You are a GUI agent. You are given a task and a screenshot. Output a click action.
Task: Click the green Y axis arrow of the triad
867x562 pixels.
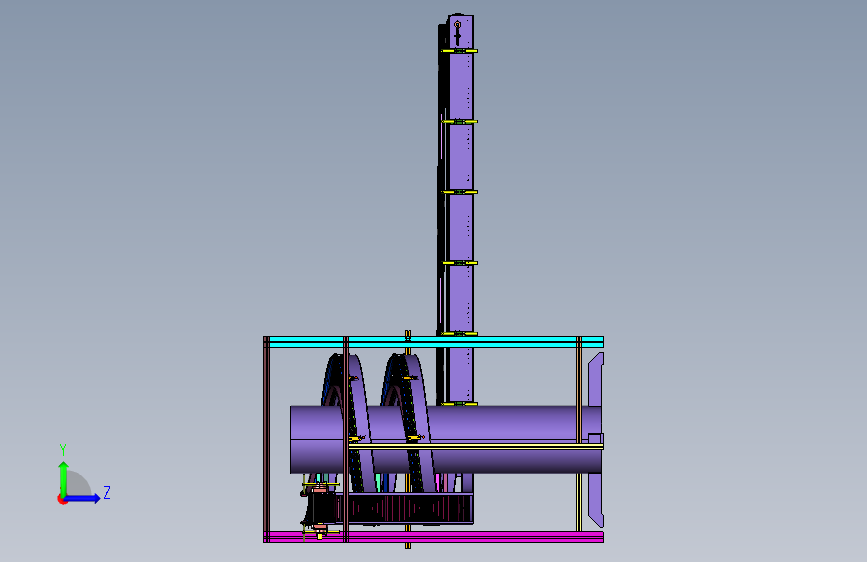pos(64,478)
